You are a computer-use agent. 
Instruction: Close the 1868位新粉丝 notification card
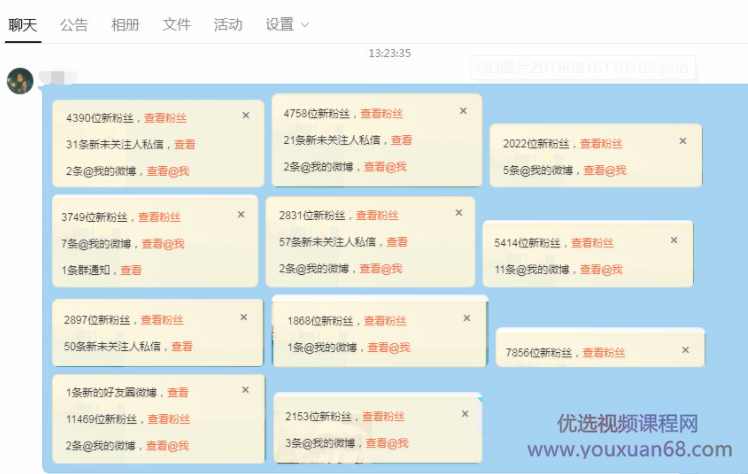pos(467,318)
